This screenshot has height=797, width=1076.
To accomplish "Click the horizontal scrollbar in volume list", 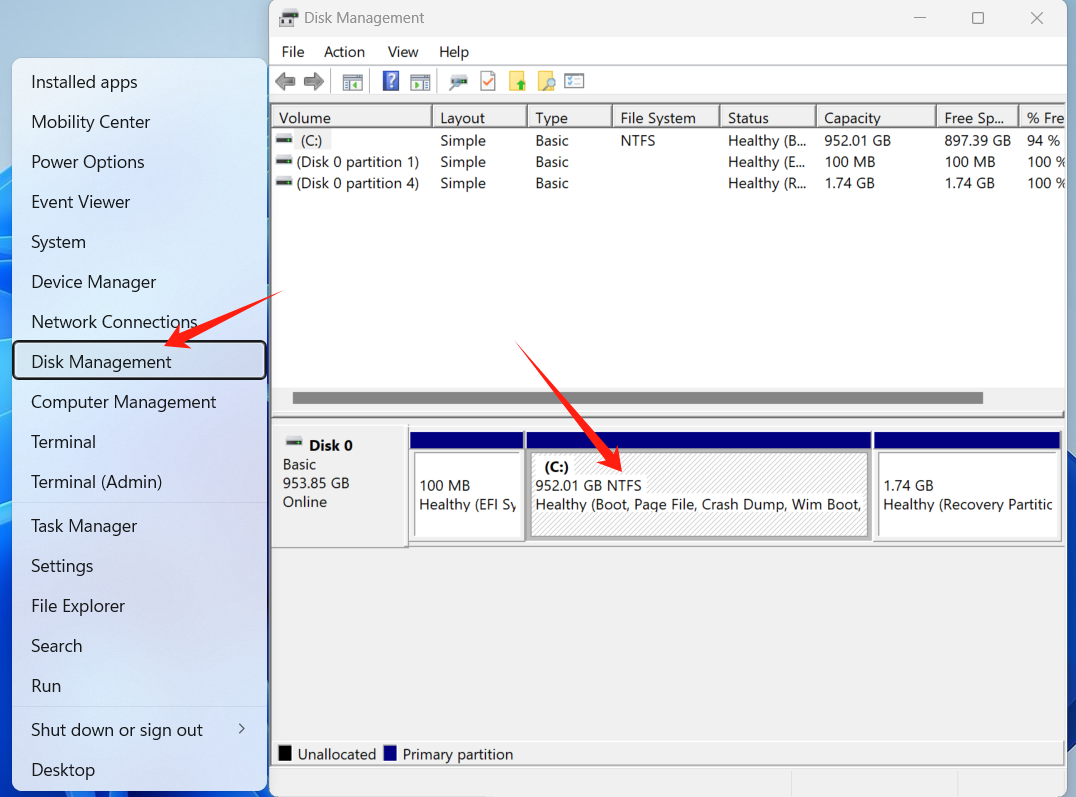I will tap(637, 398).
